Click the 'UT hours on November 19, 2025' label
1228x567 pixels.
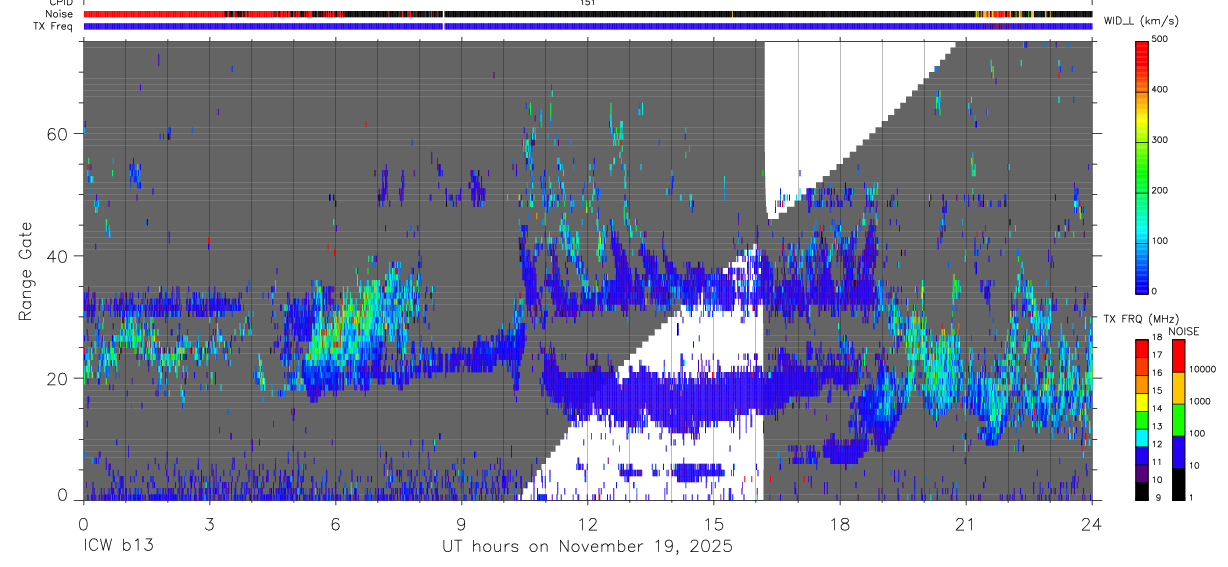tap(588, 548)
